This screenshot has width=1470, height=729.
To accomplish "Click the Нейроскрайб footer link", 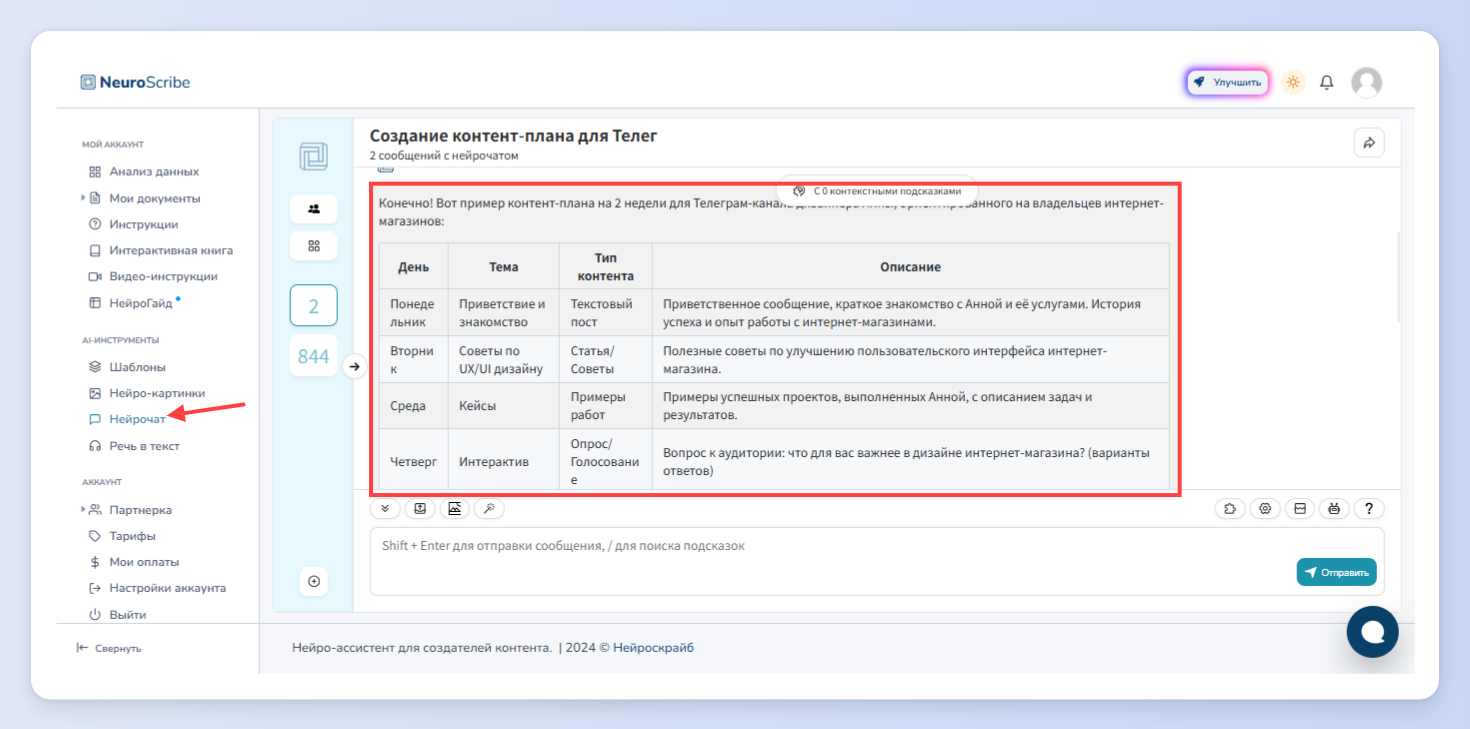I will pos(653,648).
